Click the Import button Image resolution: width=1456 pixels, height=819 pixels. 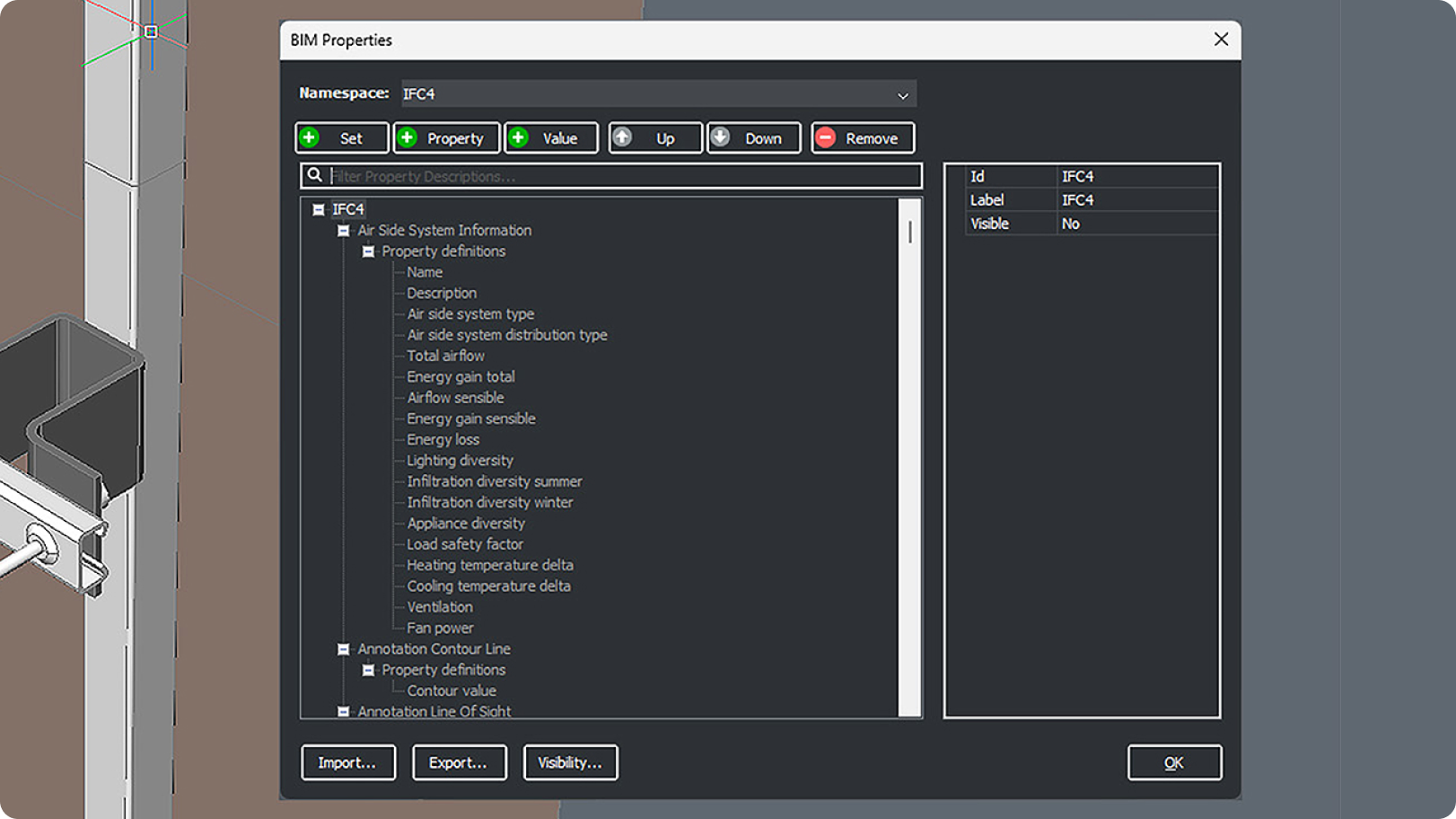click(x=348, y=762)
